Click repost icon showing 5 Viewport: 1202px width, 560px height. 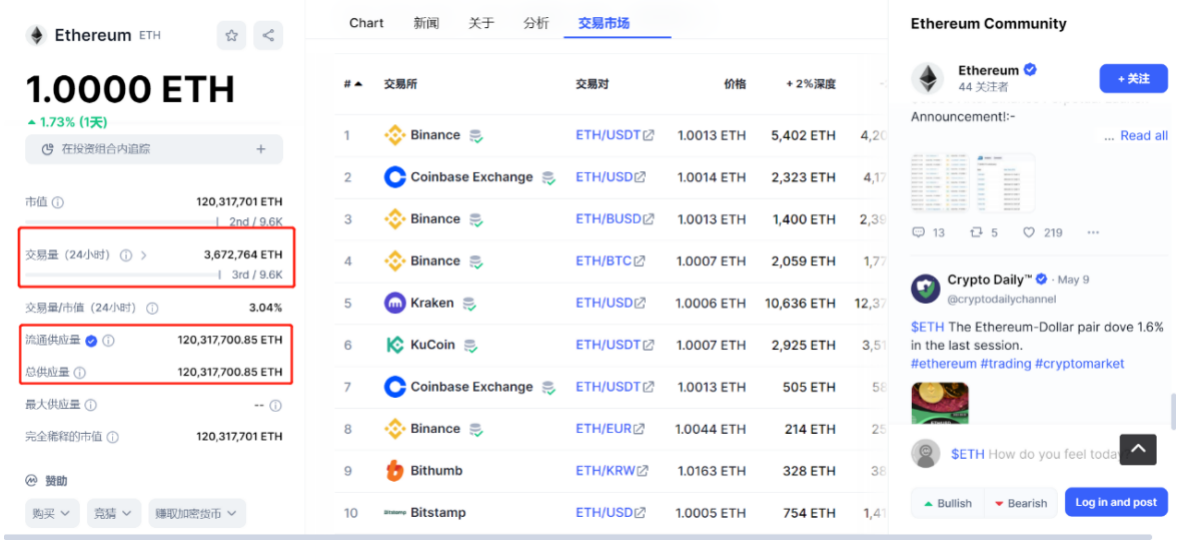pyautogui.click(x=977, y=232)
